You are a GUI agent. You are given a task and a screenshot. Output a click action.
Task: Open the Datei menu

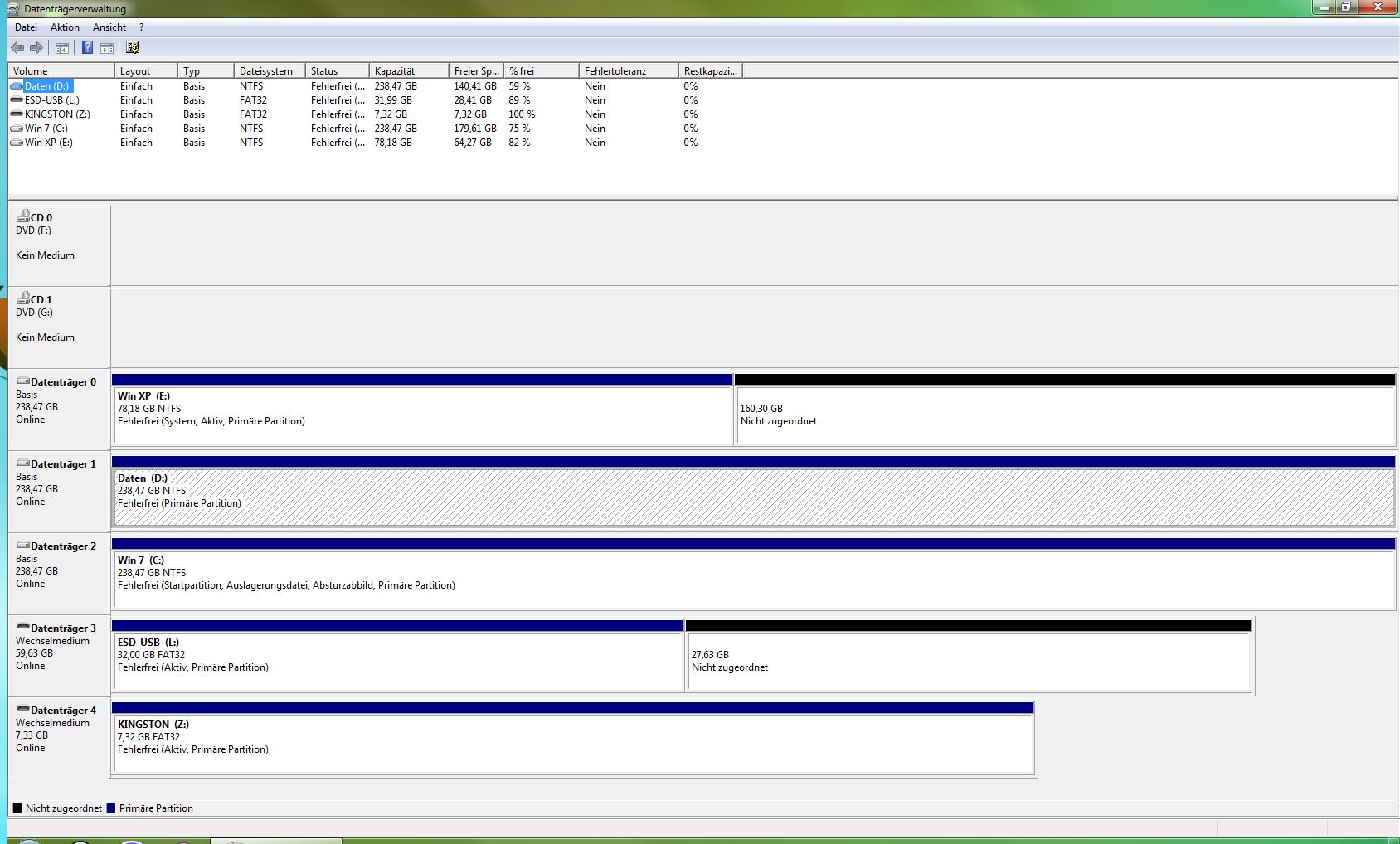coord(26,27)
